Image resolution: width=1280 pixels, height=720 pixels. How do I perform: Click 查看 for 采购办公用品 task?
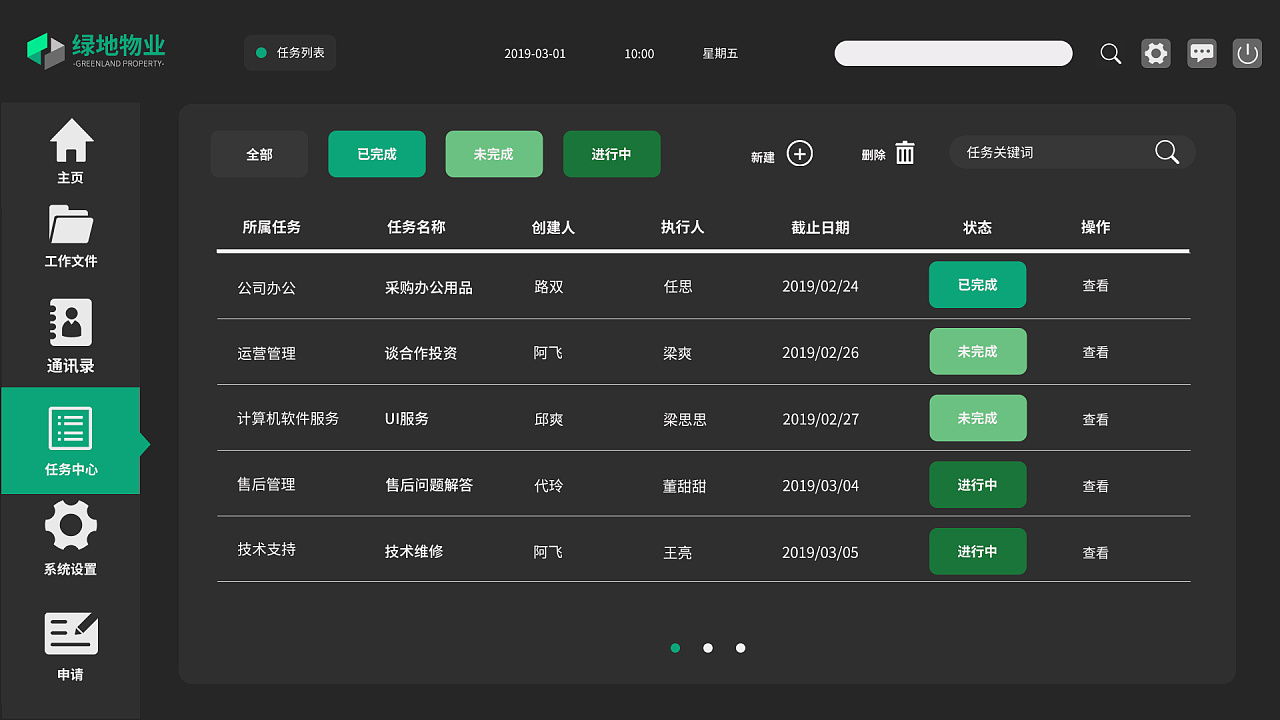(1096, 286)
